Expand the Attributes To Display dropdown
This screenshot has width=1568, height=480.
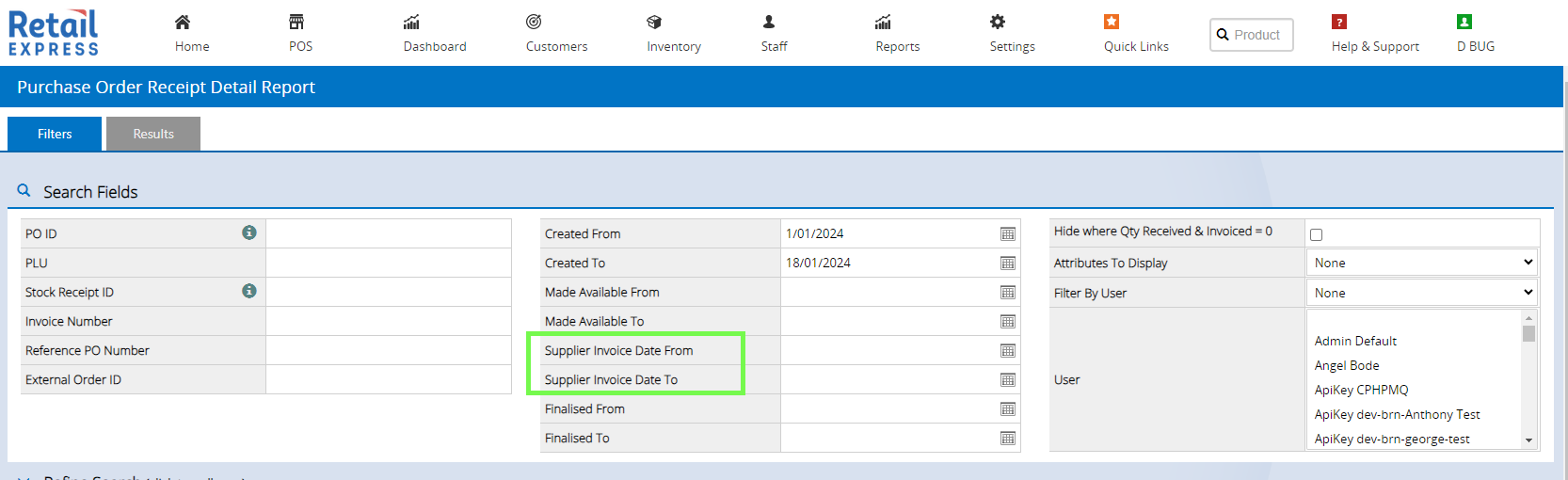1422,263
